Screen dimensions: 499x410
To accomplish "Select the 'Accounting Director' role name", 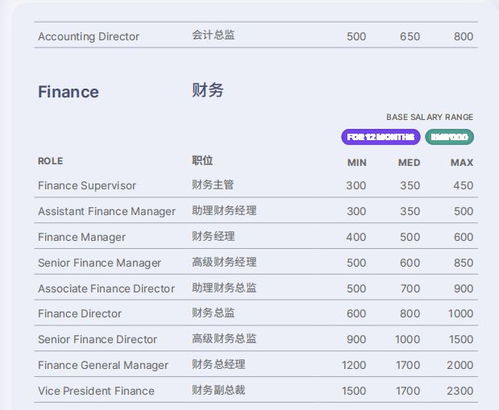I will [x=89, y=36].
